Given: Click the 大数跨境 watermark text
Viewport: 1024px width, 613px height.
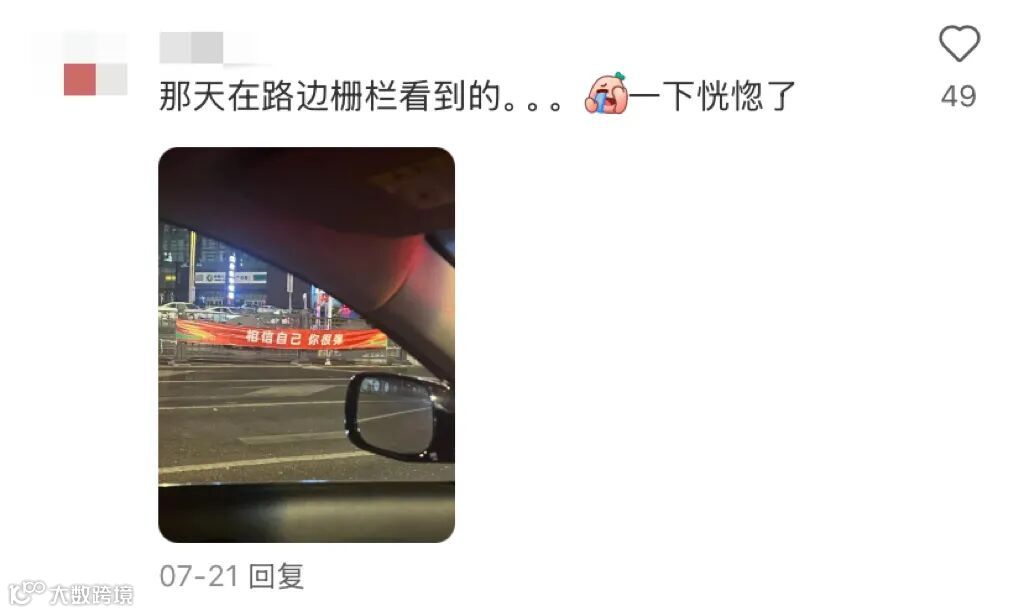Looking at the screenshot, I should click(x=91, y=594).
